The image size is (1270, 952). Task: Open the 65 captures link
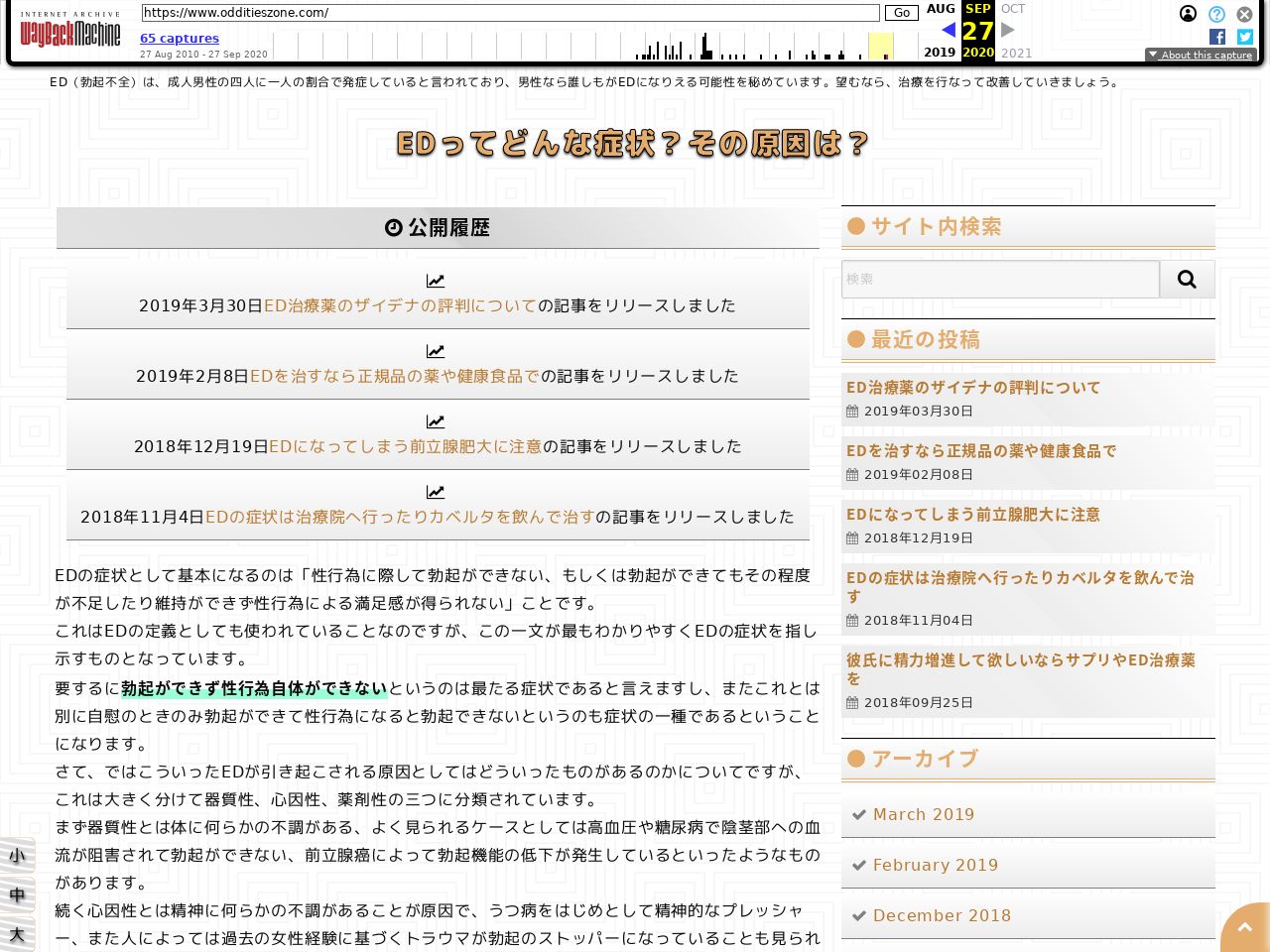(x=180, y=39)
